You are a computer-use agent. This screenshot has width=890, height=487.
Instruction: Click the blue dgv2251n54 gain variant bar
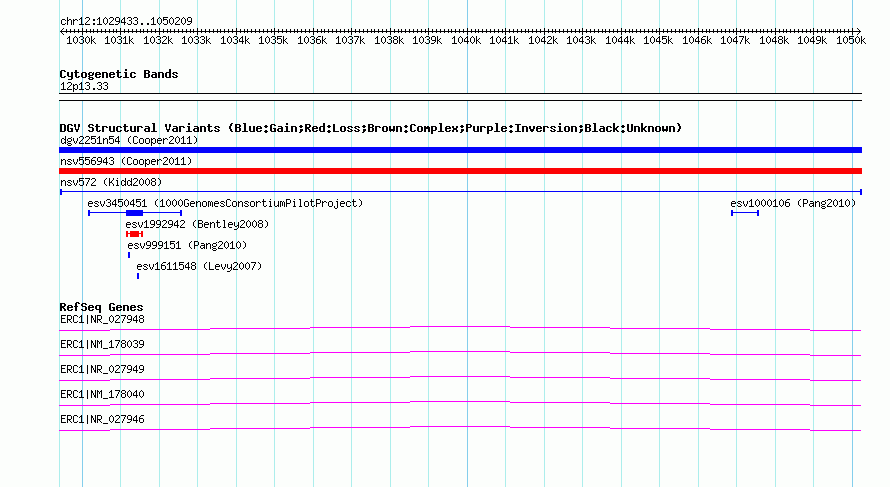coord(460,150)
